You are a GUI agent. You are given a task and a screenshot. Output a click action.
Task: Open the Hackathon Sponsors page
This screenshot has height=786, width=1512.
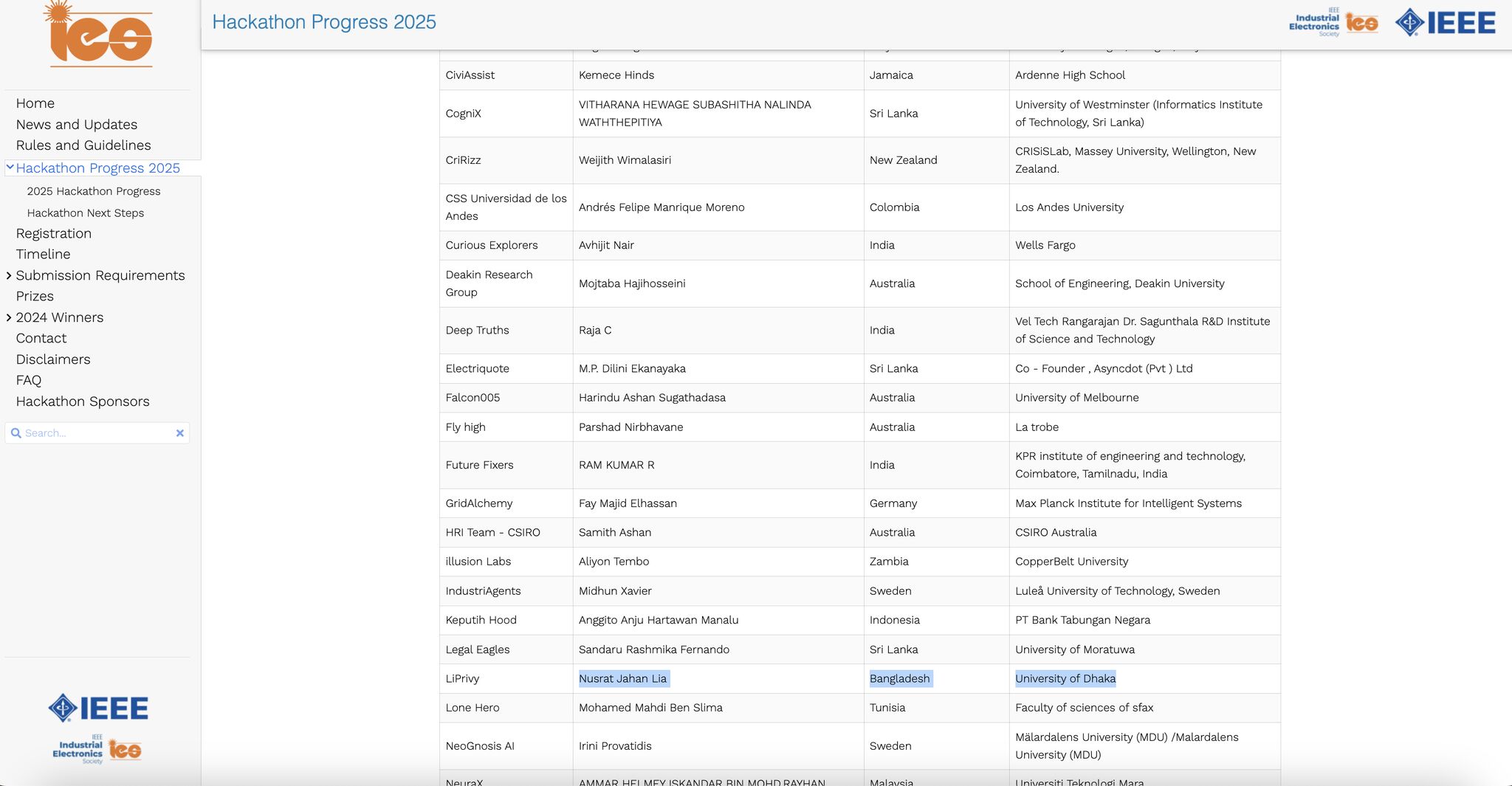pos(83,401)
